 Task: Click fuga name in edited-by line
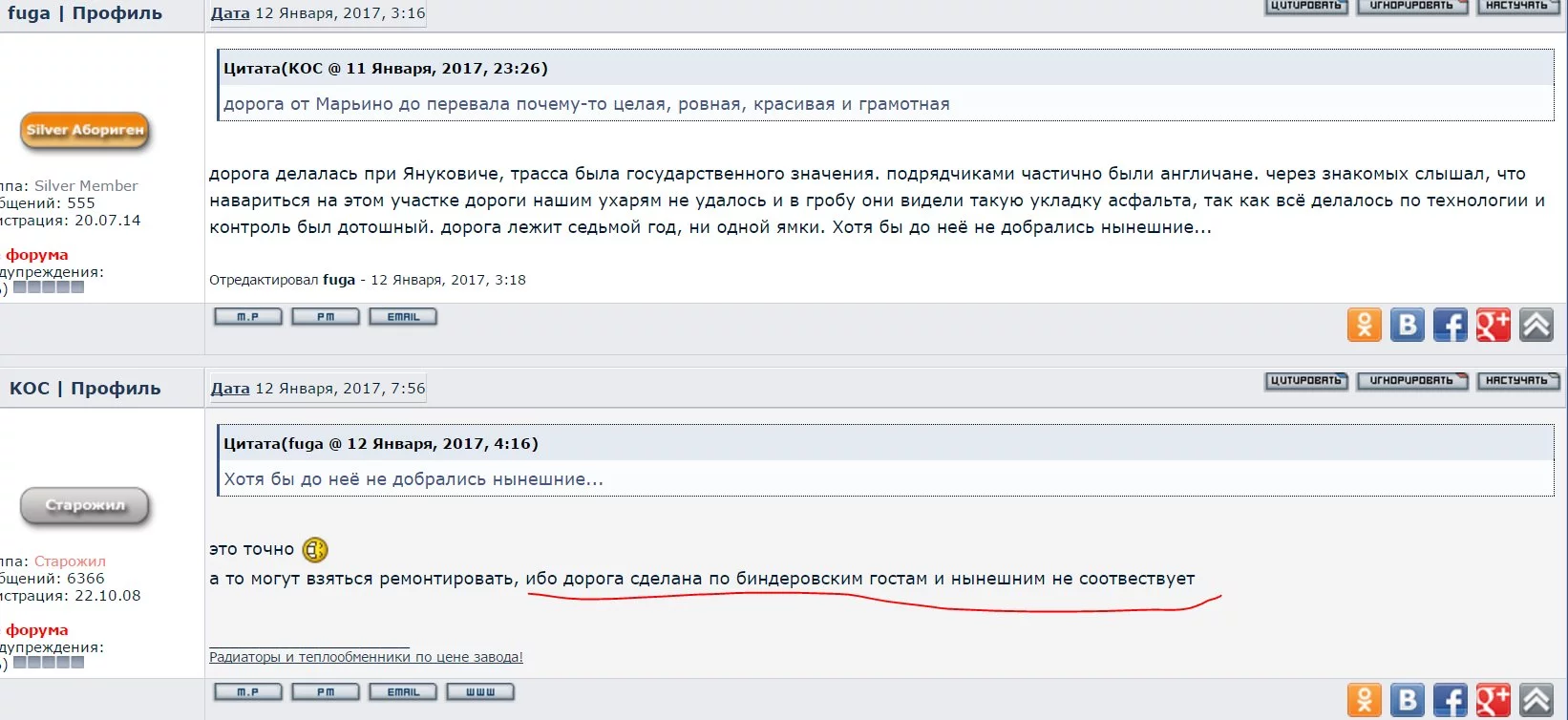click(x=339, y=280)
